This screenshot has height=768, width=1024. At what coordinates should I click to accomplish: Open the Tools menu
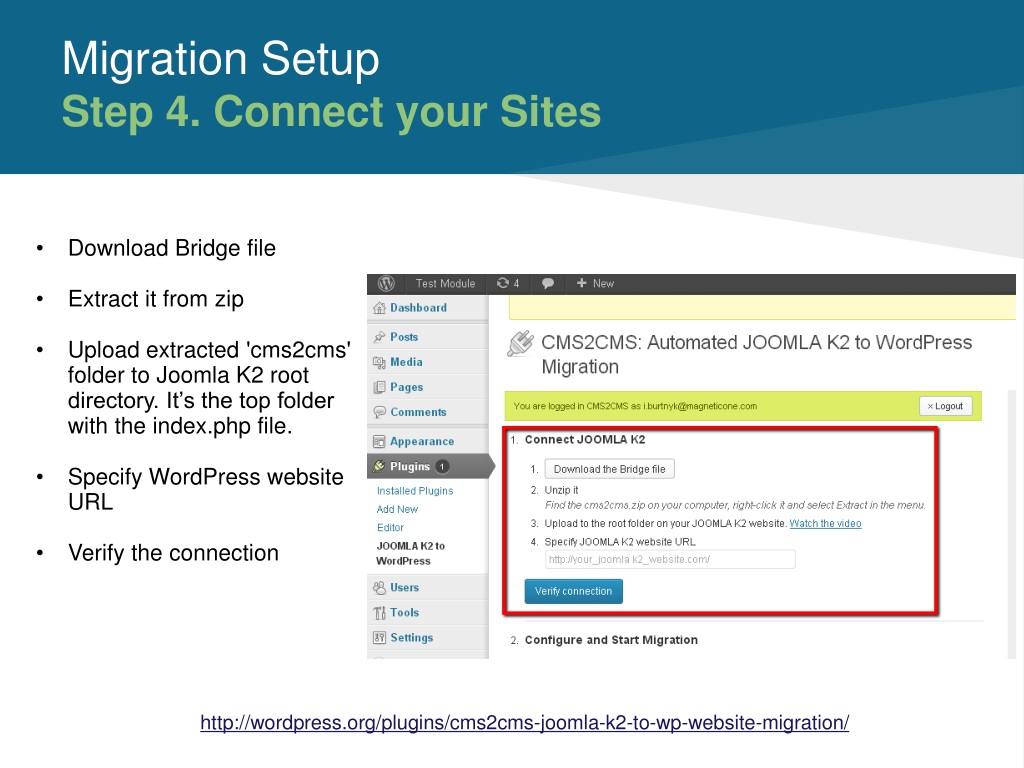click(404, 613)
